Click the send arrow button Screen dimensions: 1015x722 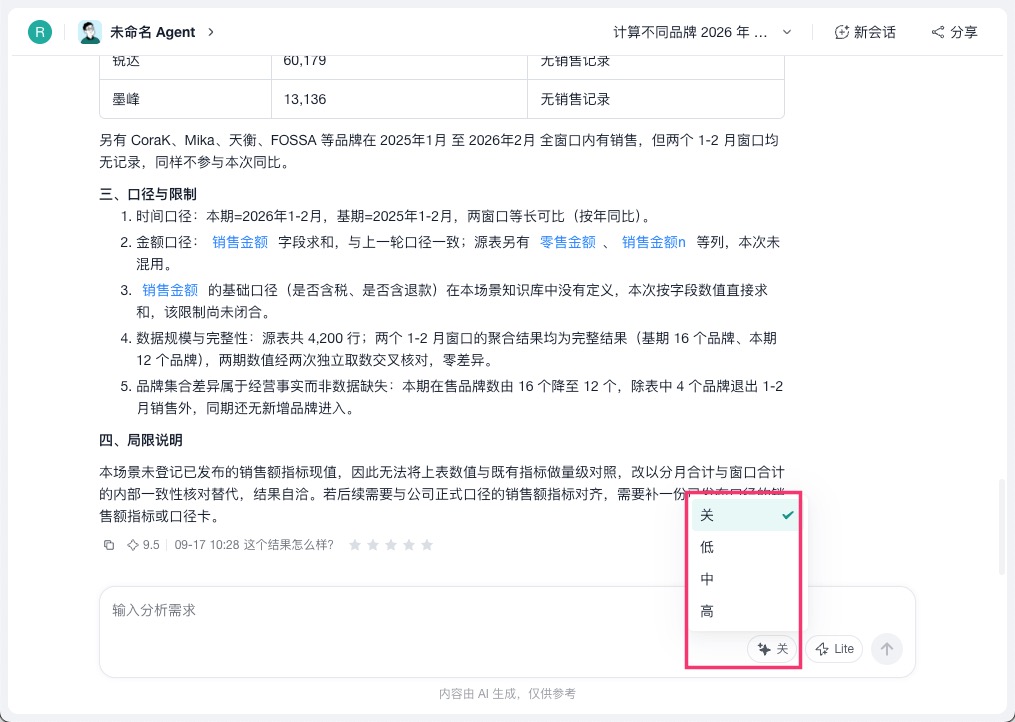pos(887,649)
